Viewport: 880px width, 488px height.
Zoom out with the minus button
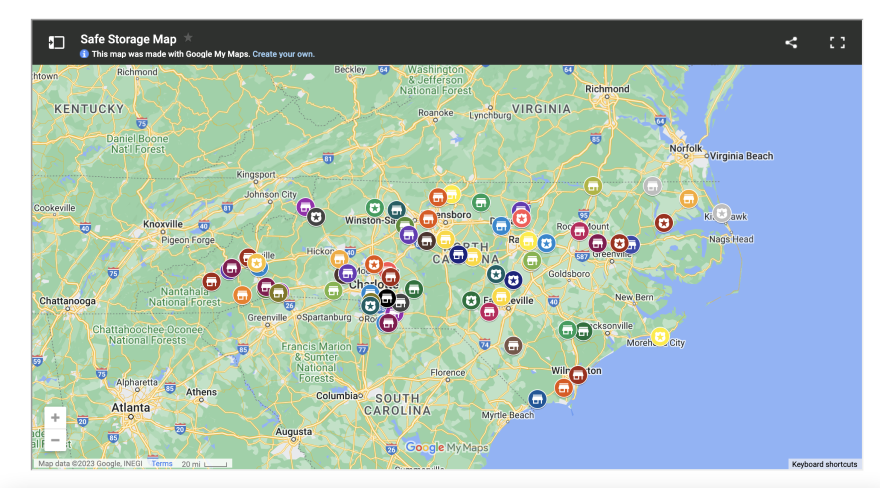55,440
